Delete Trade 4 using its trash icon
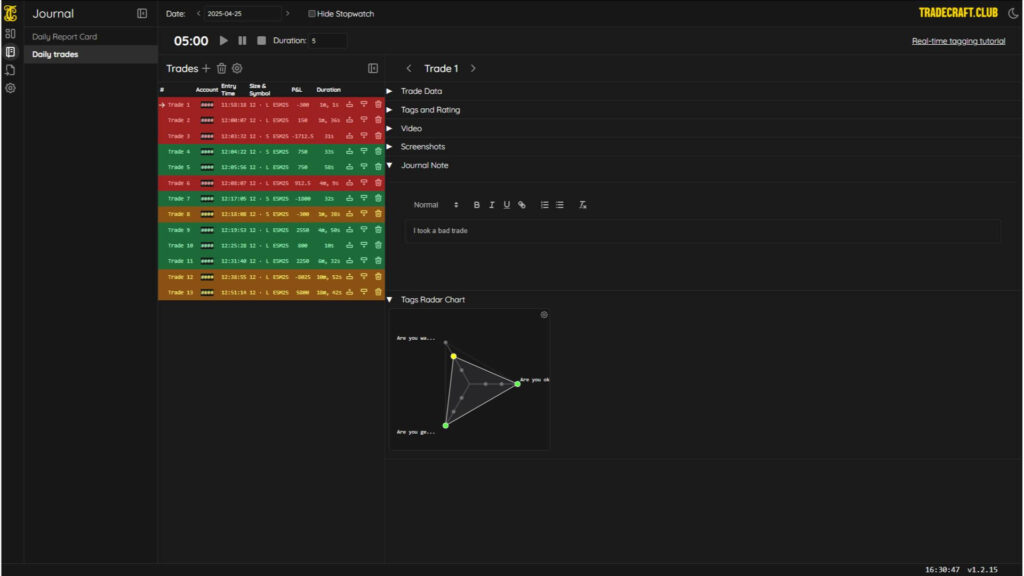The image size is (1024, 576). point(378,152)
